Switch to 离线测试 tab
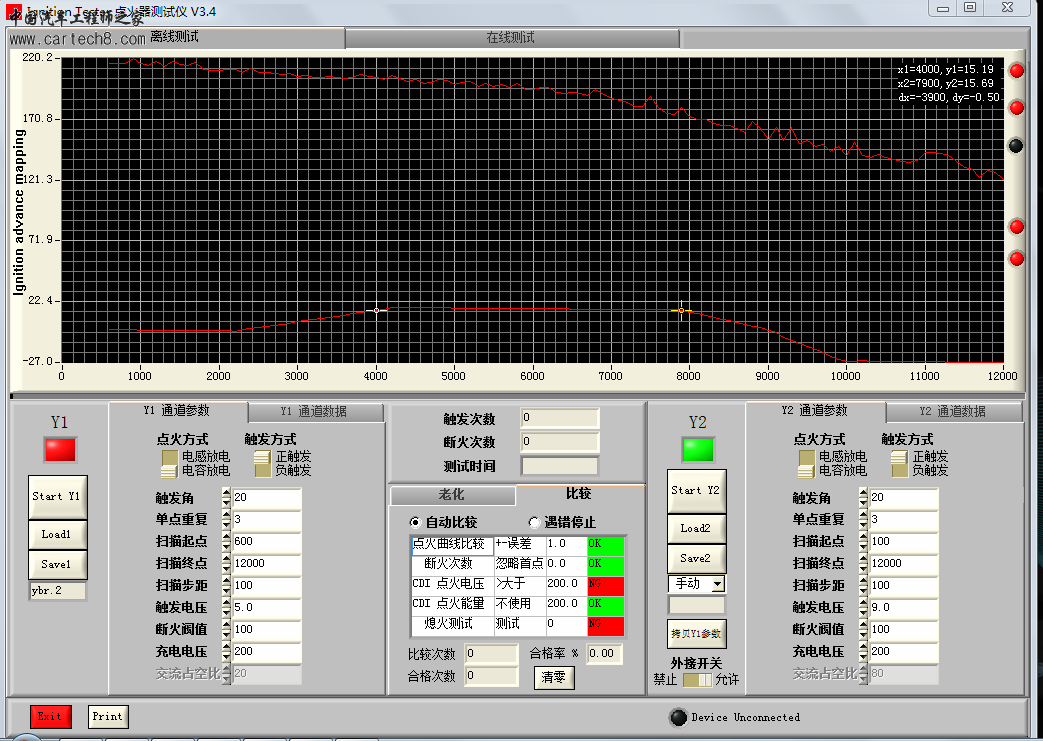 point(176,38)
